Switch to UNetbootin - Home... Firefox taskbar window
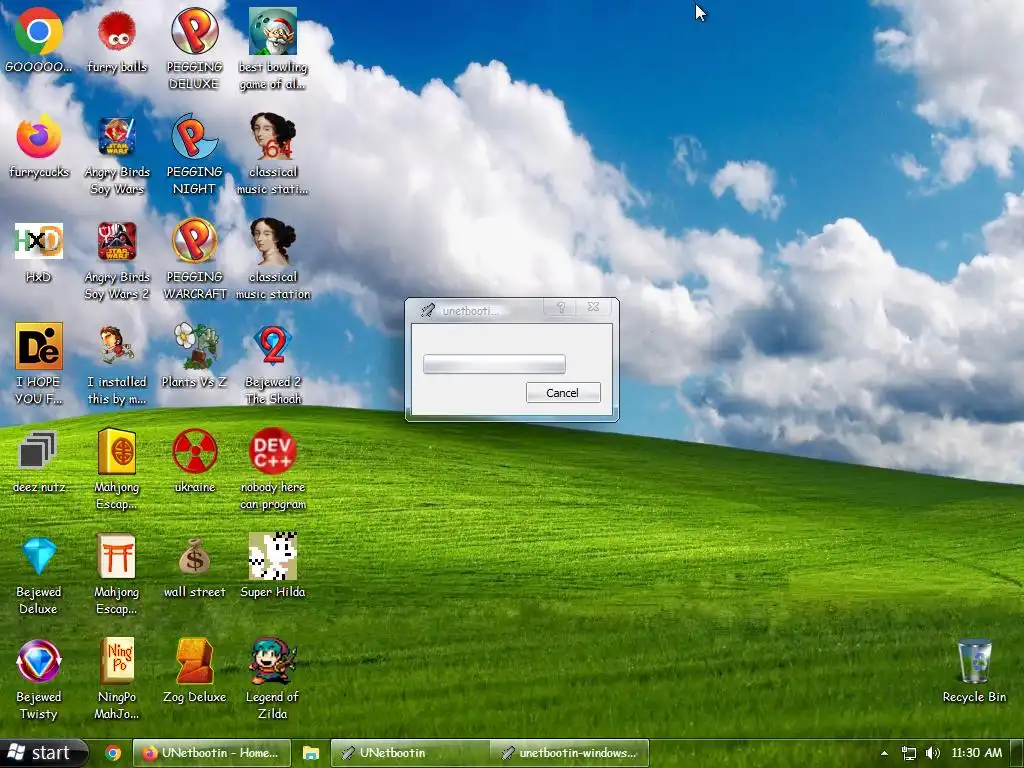The width and height of the screenshot is (1024, 768). [x=212, y=753]
